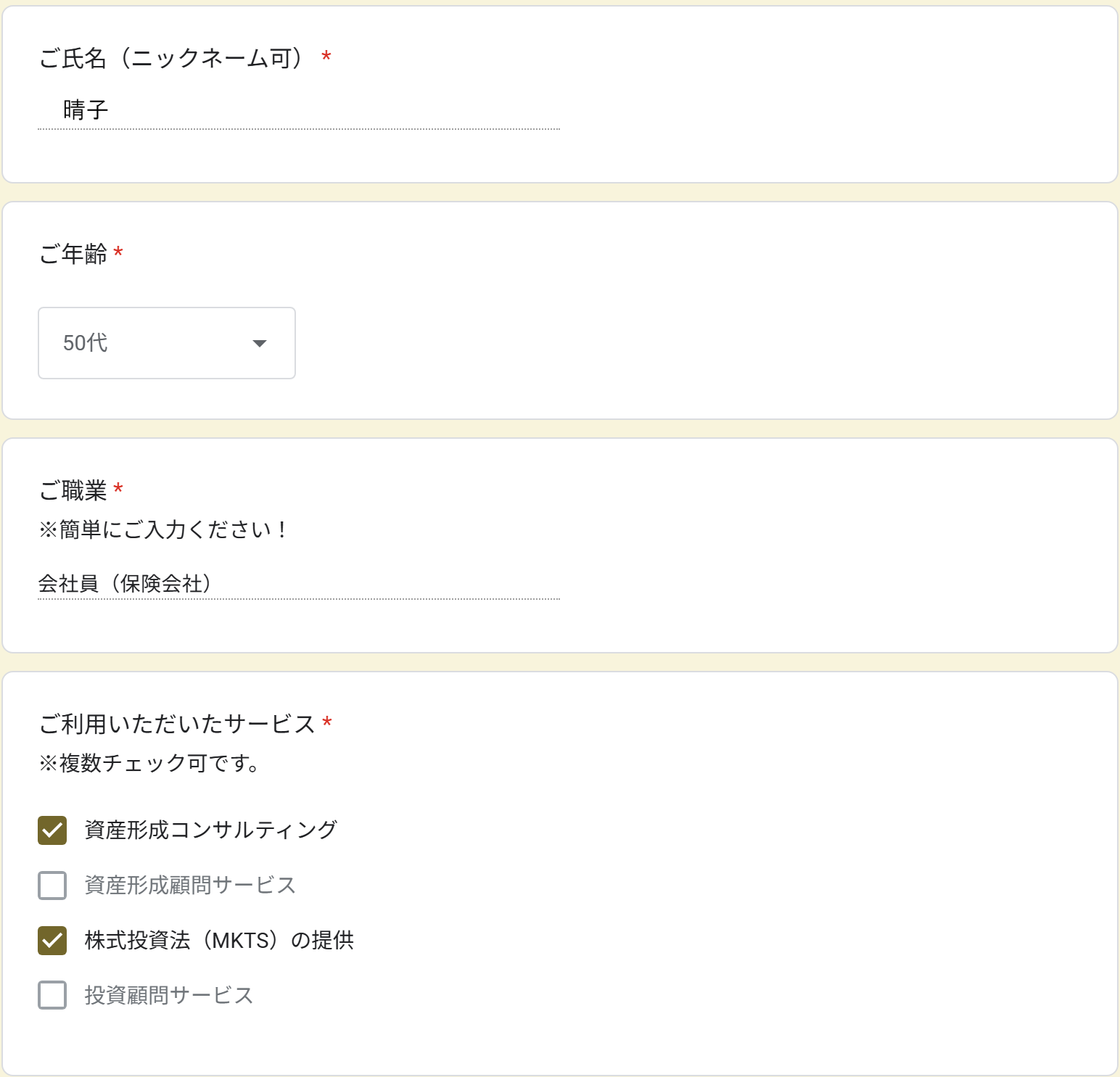Enable the 投資顧問サービス checkbox
Image resolution: width=1120 pixels, height=1077 pixels.
[52, 996]
